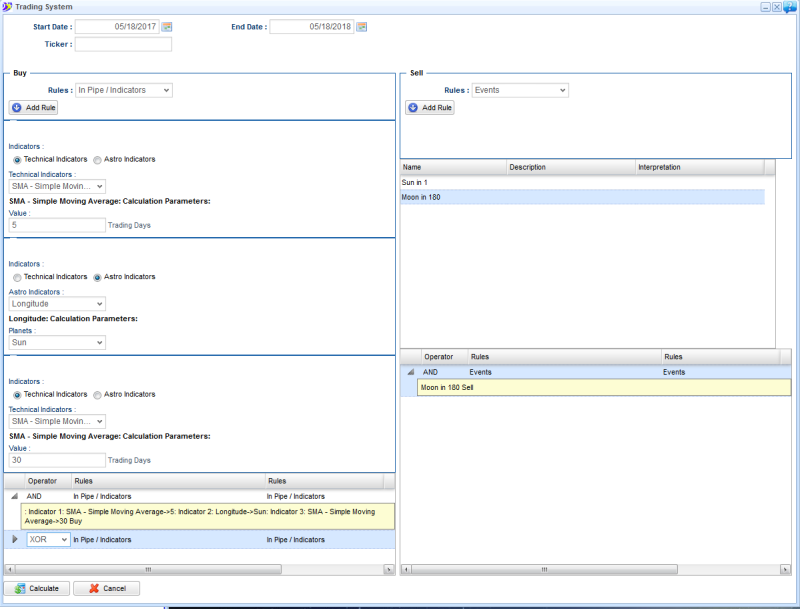Open the Start Date calendar picker
The image size is (800, 609).
[x=167, y=26]
